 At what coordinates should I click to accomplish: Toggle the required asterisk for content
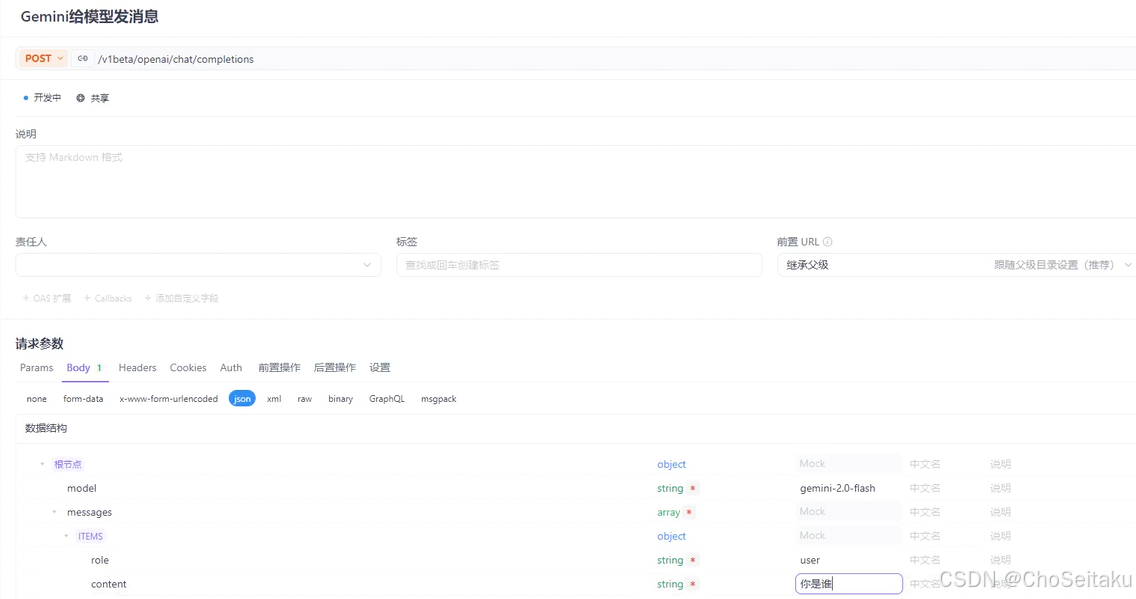tap(693, 585)
